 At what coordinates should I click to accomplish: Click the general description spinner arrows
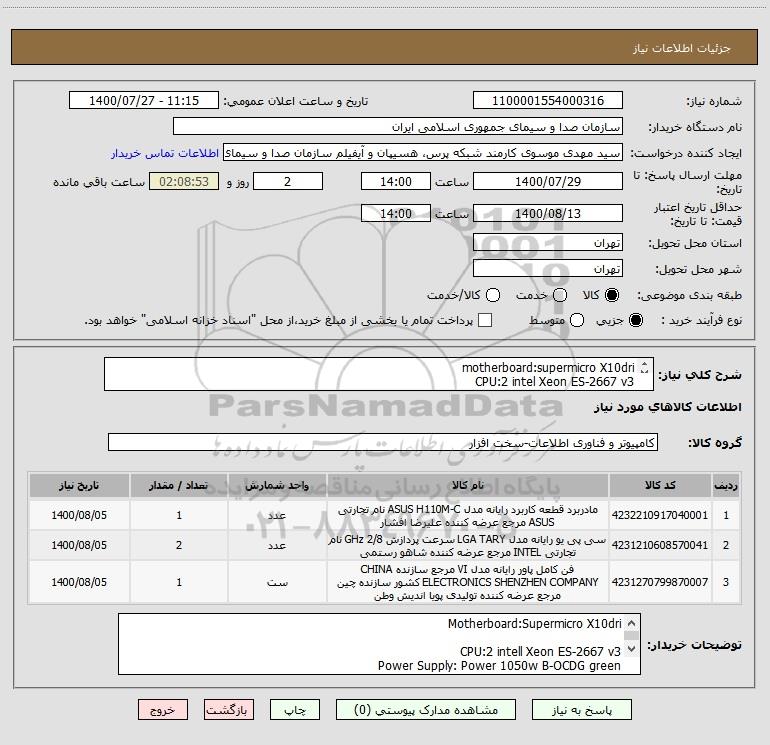645,367
